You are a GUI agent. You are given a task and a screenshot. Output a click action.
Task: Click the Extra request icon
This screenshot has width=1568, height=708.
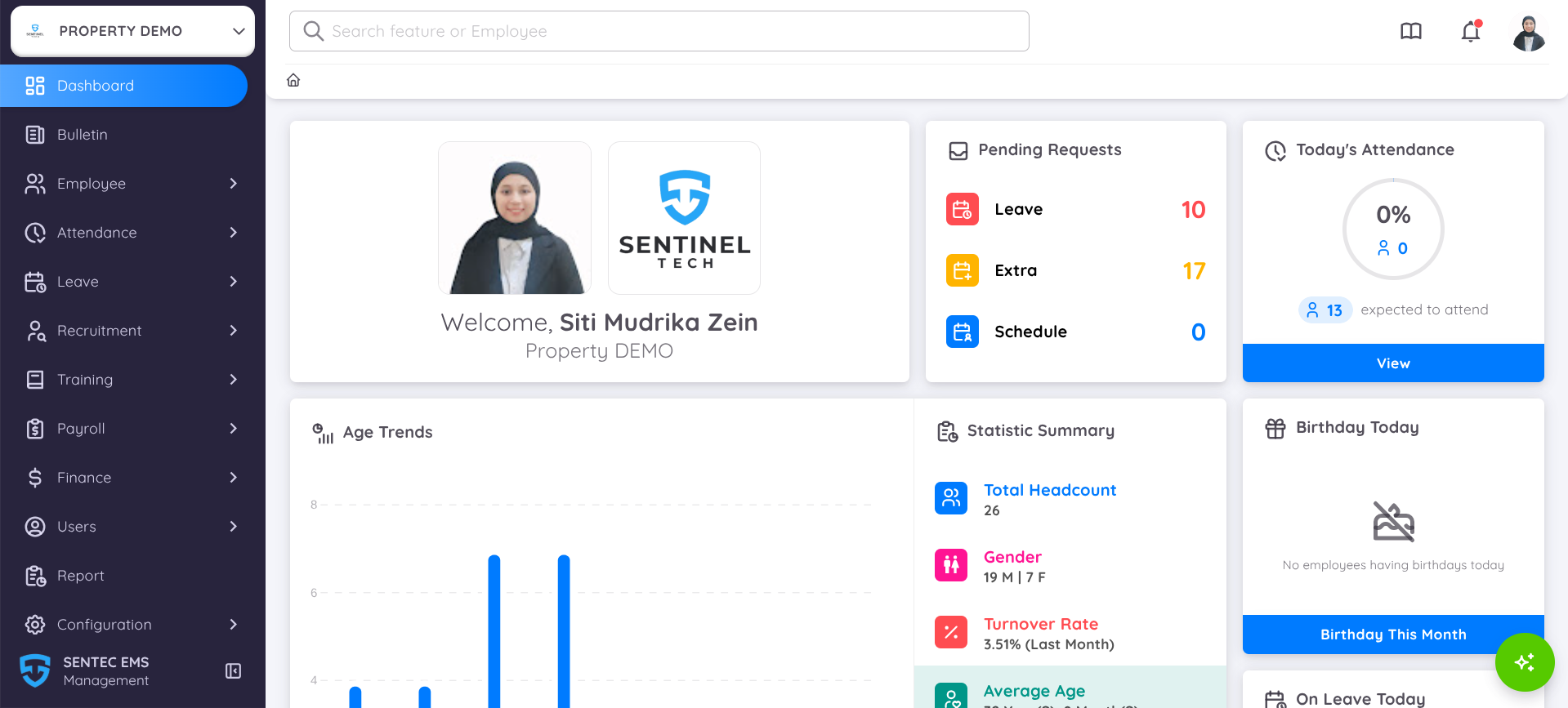pos(962,270)
